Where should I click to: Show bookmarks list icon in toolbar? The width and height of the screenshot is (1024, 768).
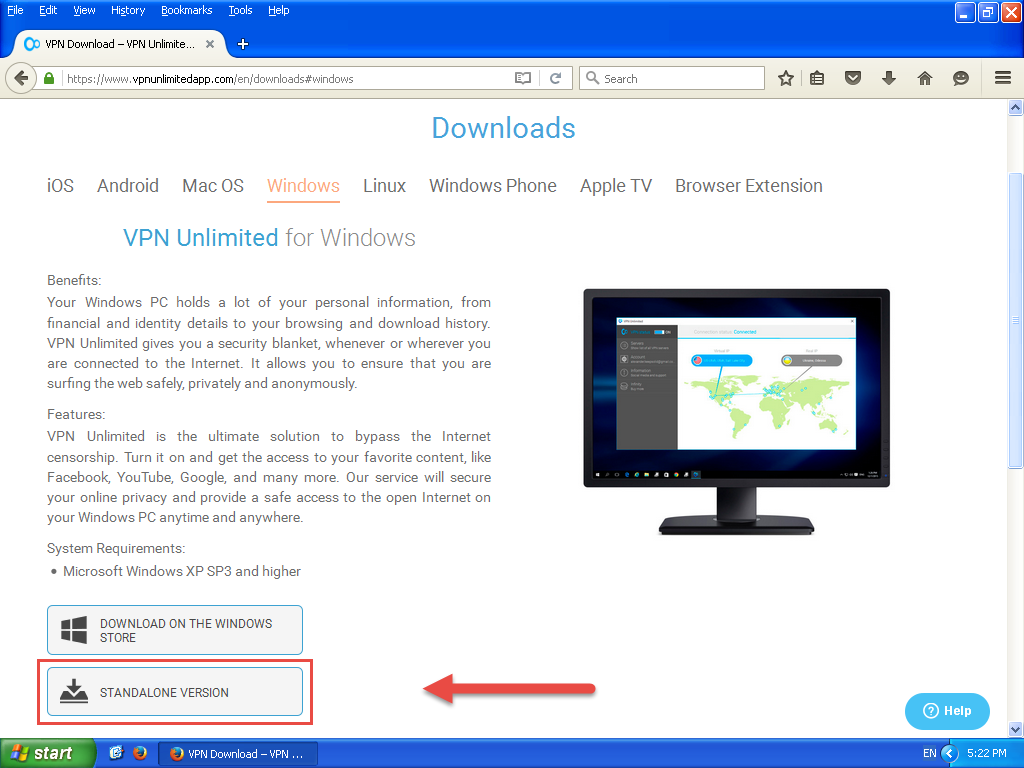(x=817, y=78)
